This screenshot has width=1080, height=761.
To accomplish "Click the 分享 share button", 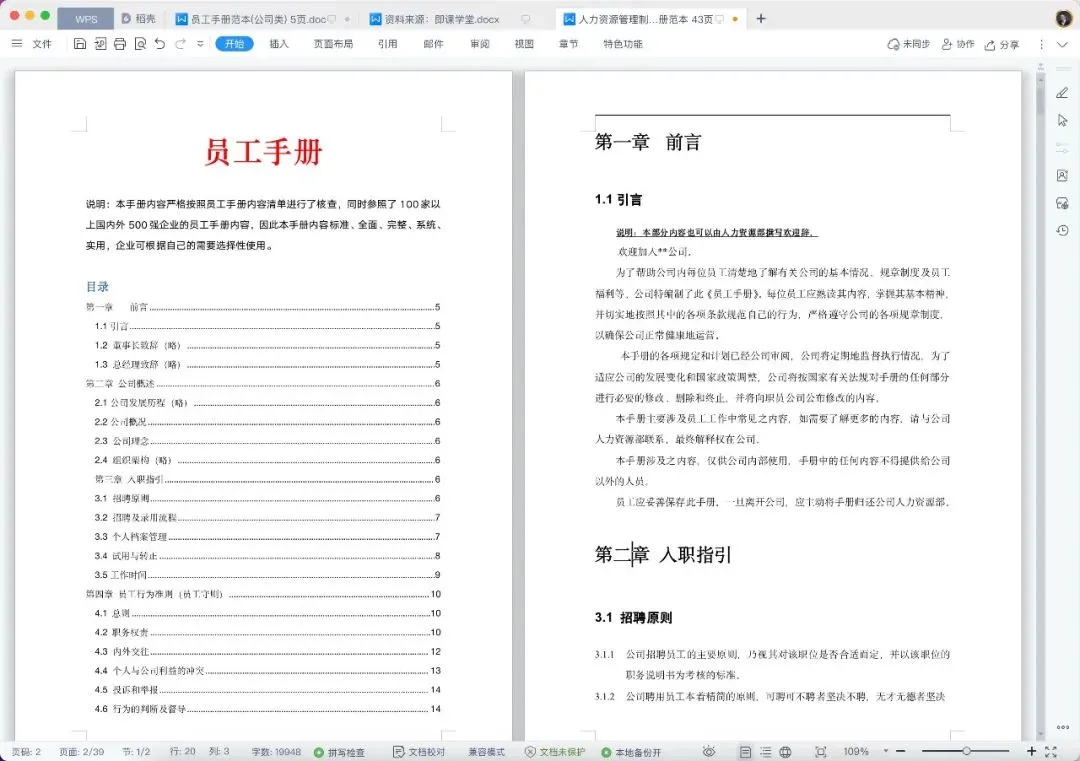I will 1002,45.
